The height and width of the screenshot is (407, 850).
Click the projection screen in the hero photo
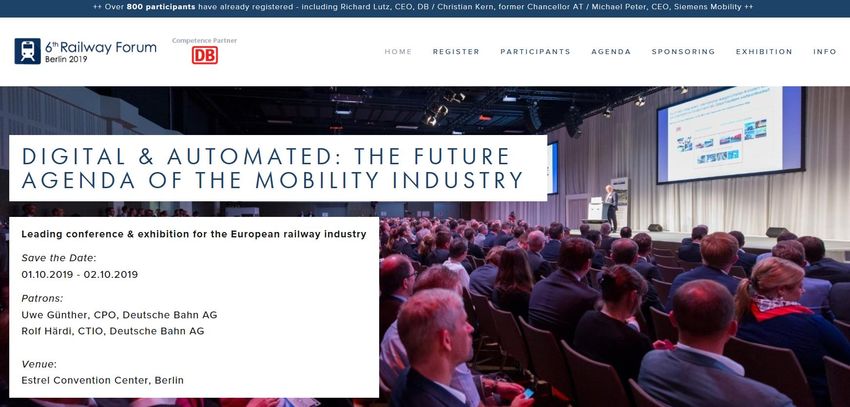pyautogui.click(x=727, y=134)
